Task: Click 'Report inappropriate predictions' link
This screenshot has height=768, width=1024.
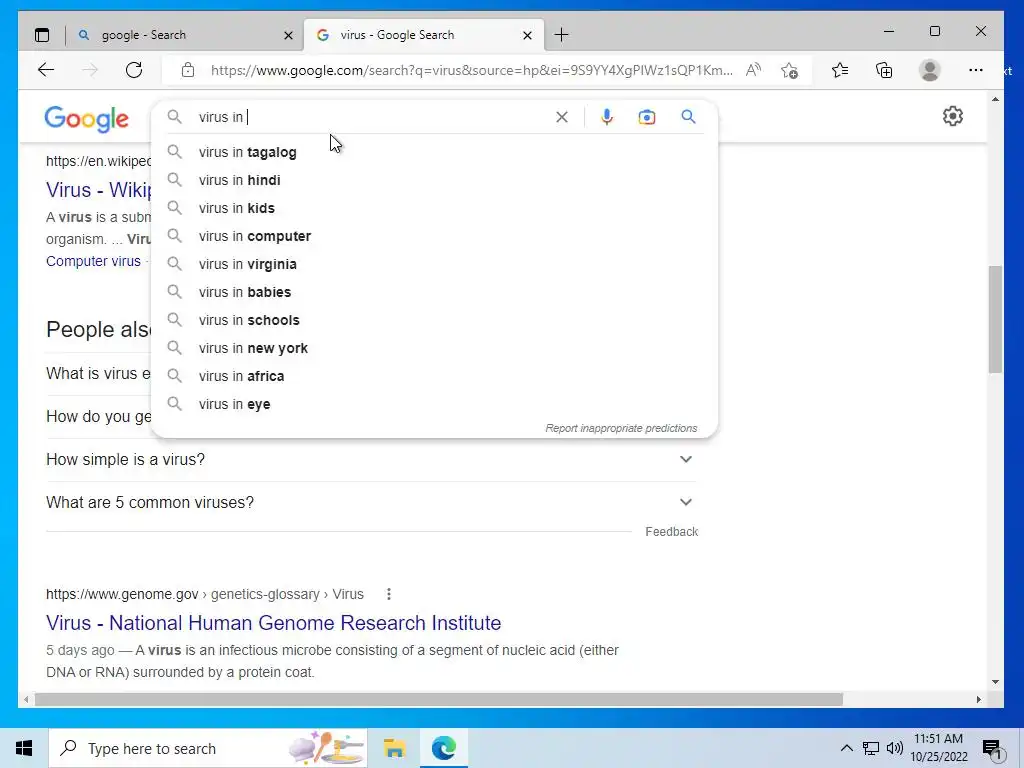Action: click(x=621, y=428)
